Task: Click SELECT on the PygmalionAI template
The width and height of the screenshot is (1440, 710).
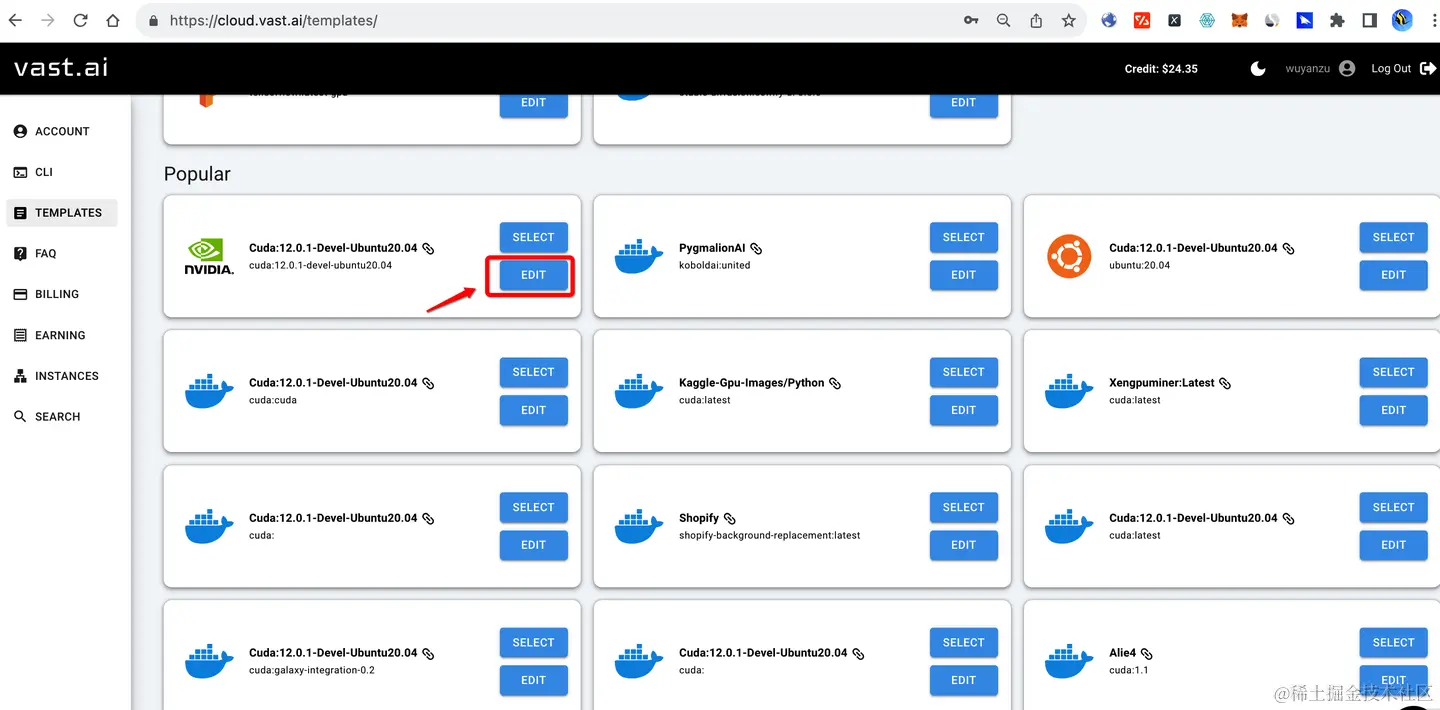Action: coord(963,237)
